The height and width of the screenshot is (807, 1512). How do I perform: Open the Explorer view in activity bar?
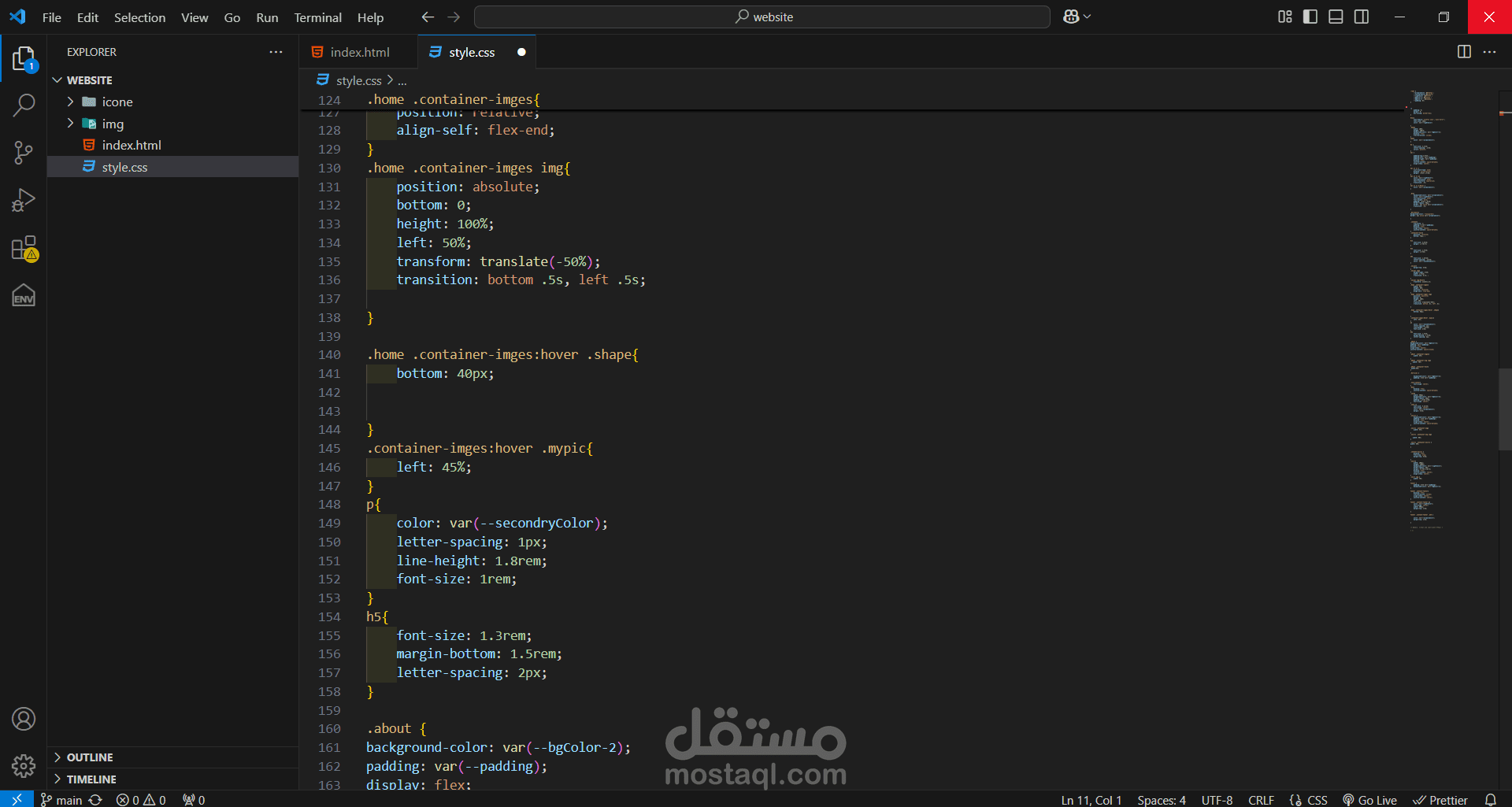coord(24,58)
